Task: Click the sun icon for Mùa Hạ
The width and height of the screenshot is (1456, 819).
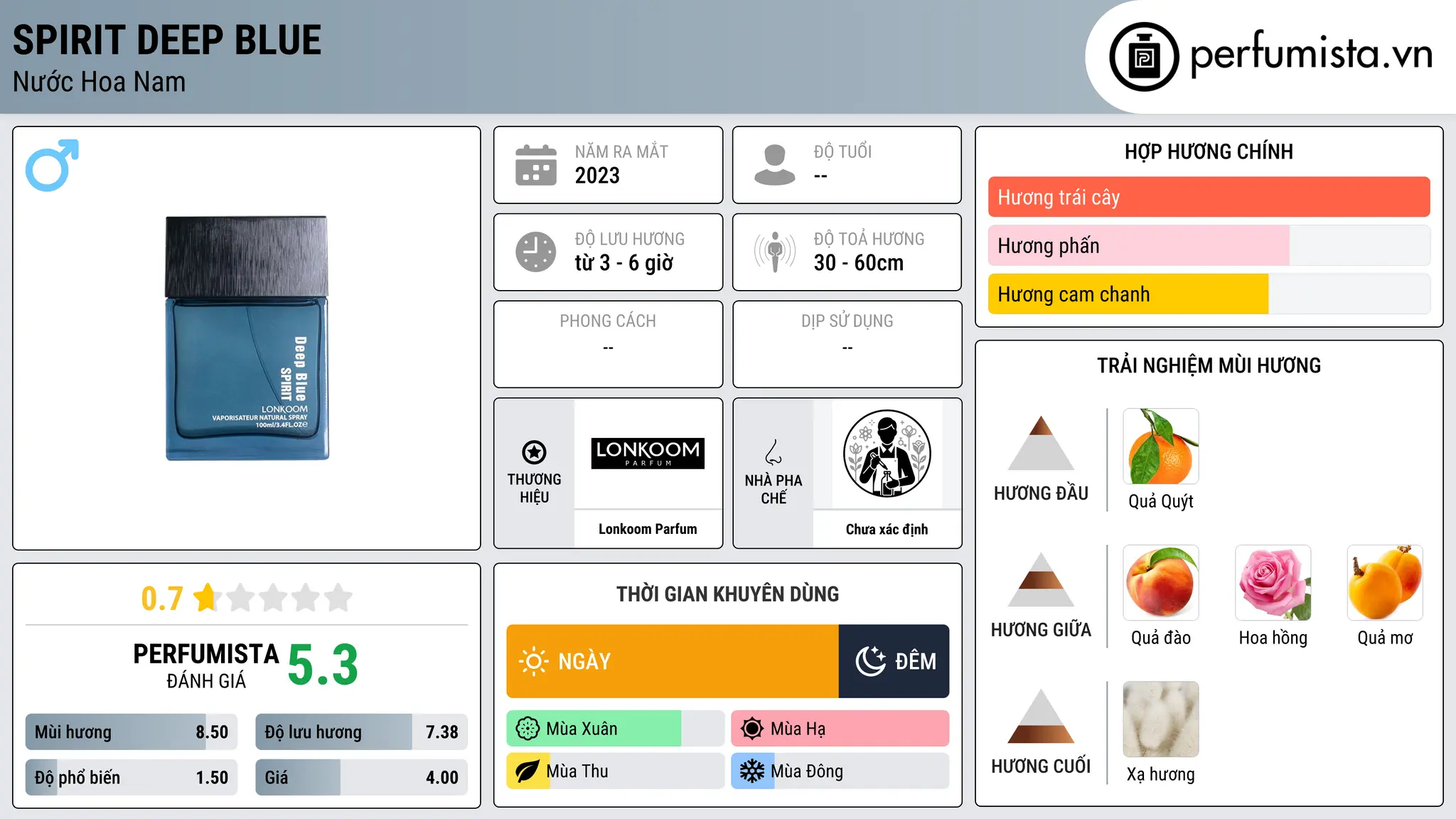Action: click(x=752, y=729)
